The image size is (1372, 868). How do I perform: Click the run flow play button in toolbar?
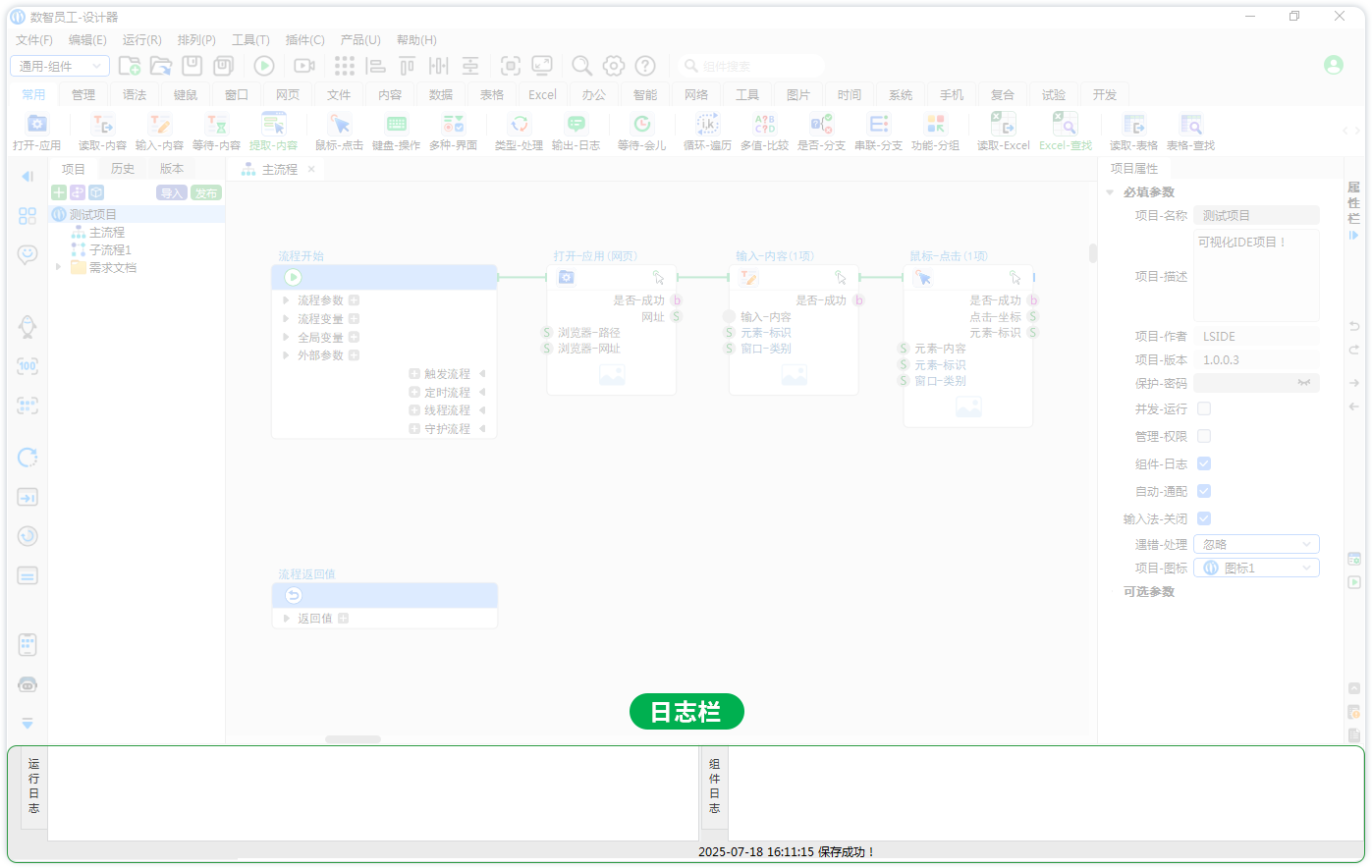coord(264,66)
